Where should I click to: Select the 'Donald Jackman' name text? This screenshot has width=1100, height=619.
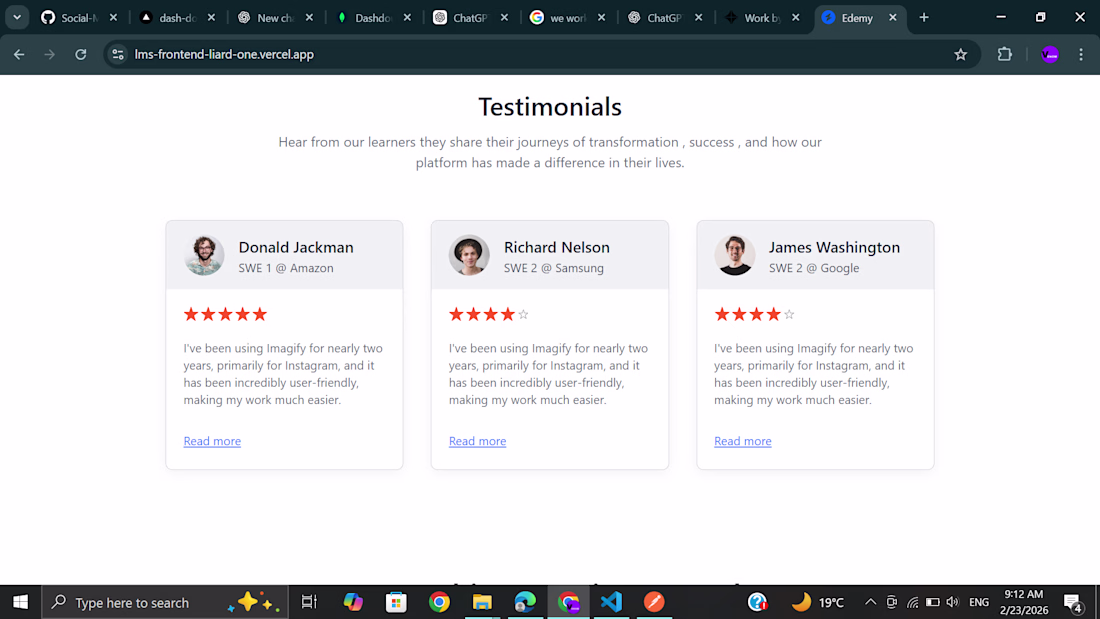[x=296, y=247]
